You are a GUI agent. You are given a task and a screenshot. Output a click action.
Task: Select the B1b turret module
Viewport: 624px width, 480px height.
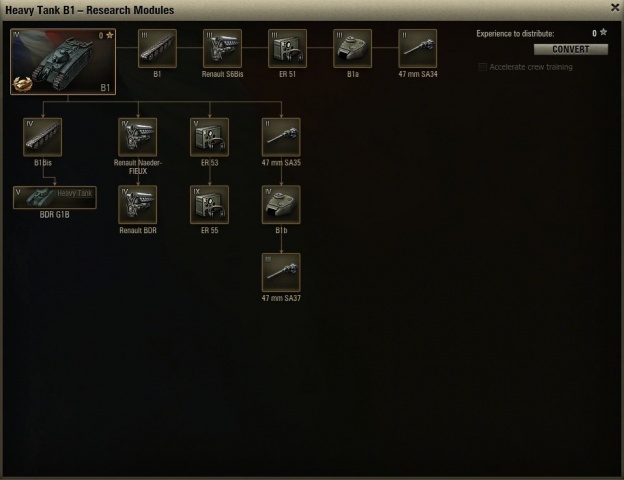[281, 205]
